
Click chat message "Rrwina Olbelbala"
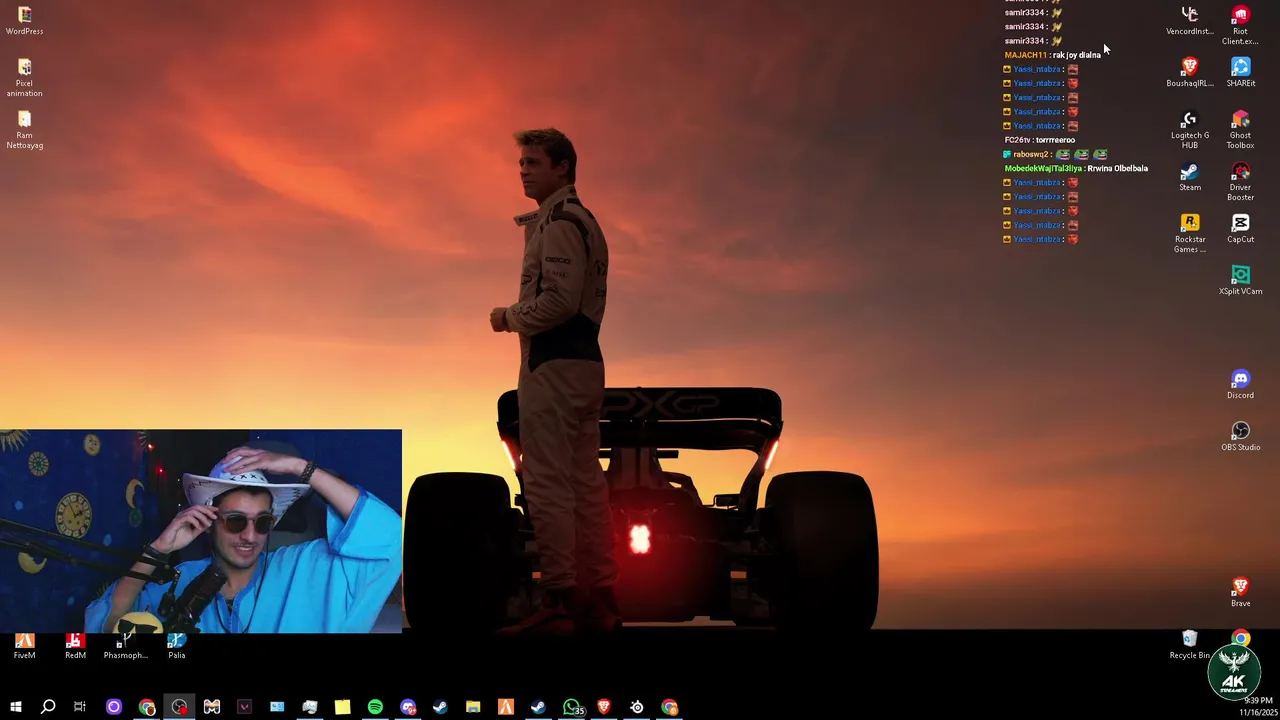pyautogui.click(x=1117, y=168)
